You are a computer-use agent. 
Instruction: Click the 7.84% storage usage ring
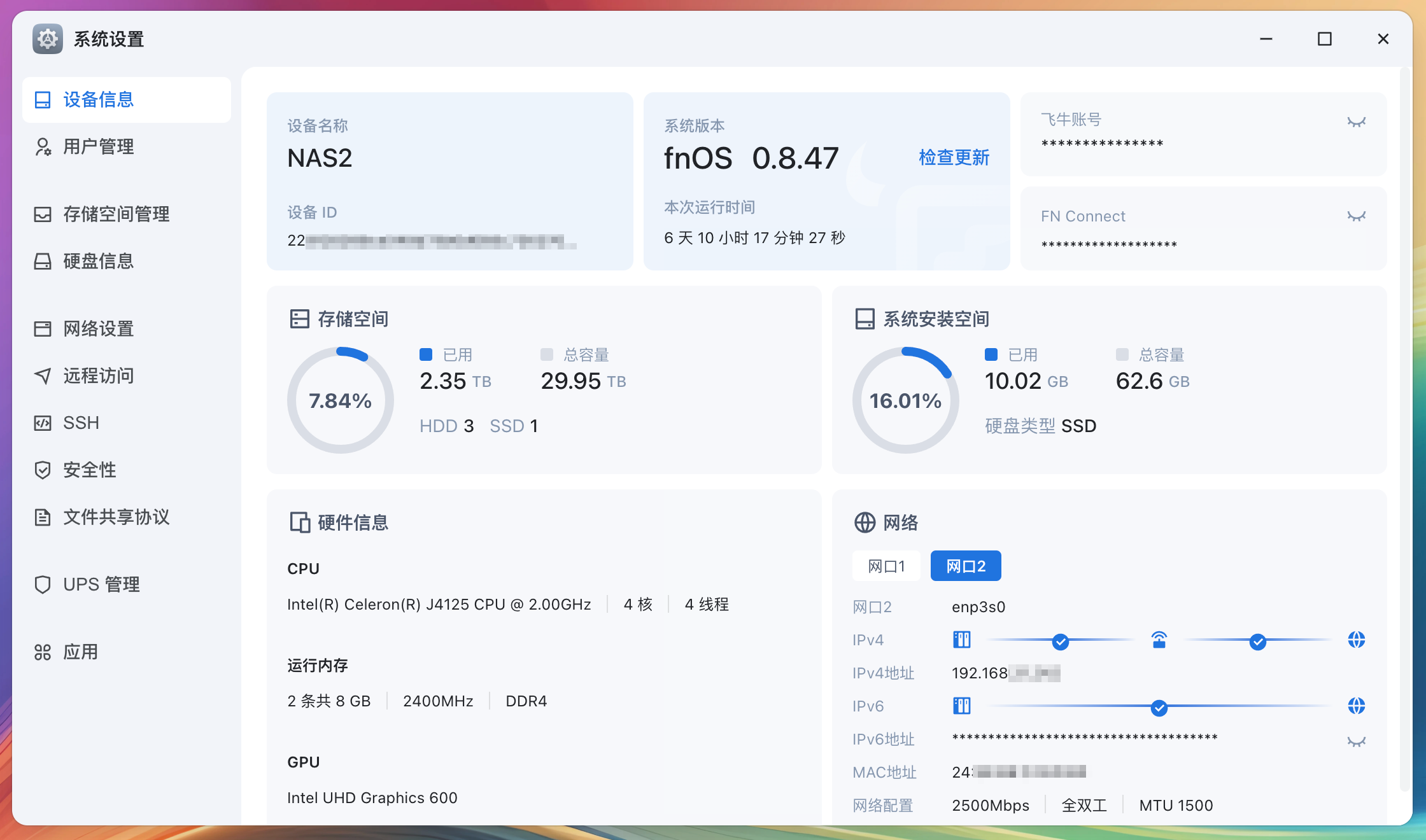(x=341, y=400)
